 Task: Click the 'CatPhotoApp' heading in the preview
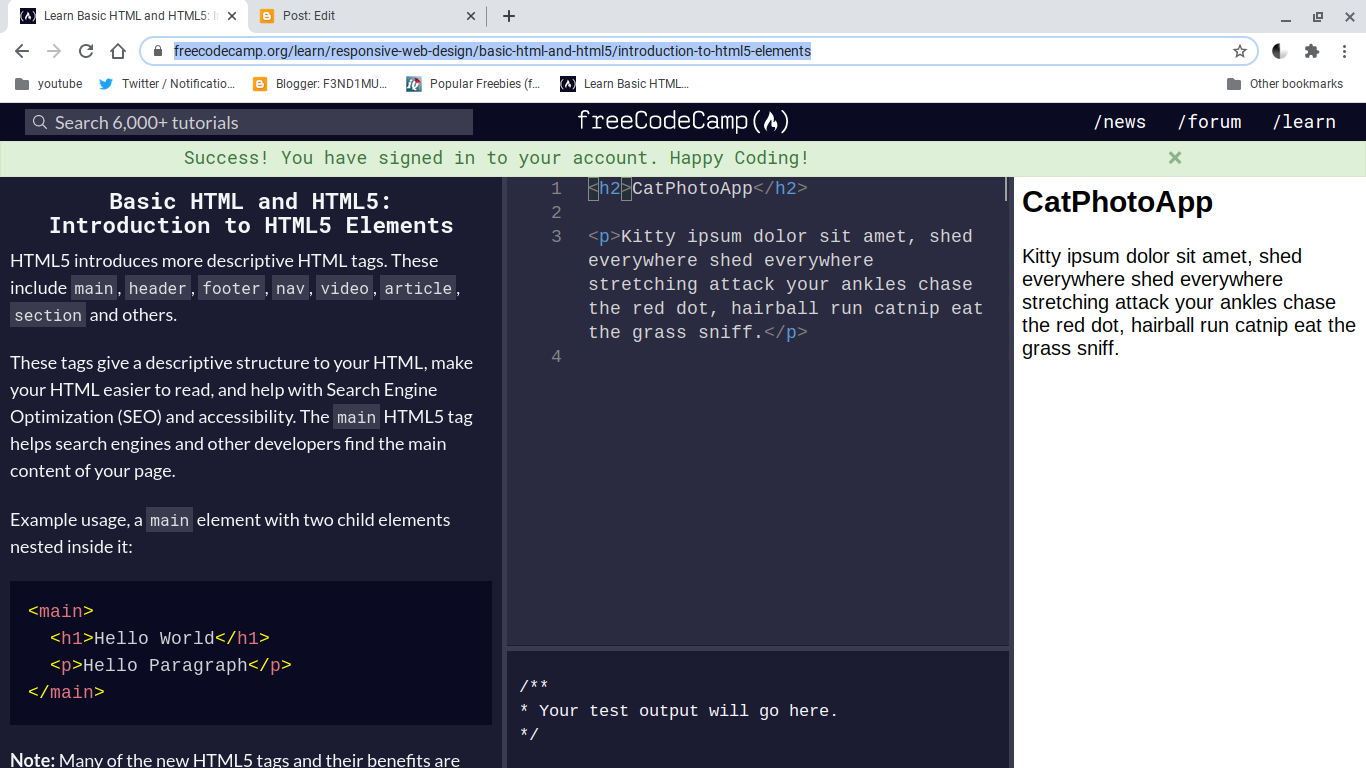click(x=1117, y=202)
